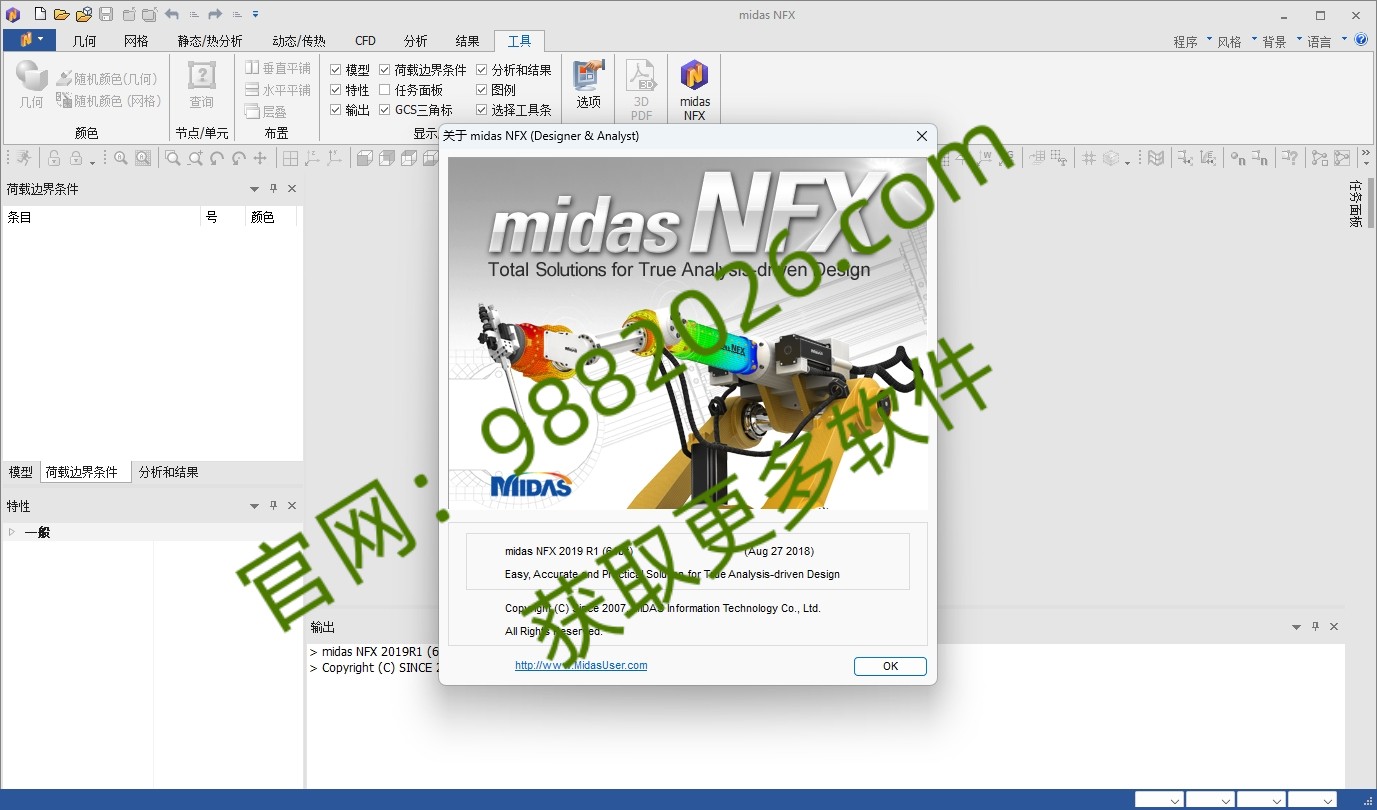The width and height of the screenshot is (1377, 810).
Task: Click the New file icon in quick access
Action: click(x=40, y=14)
